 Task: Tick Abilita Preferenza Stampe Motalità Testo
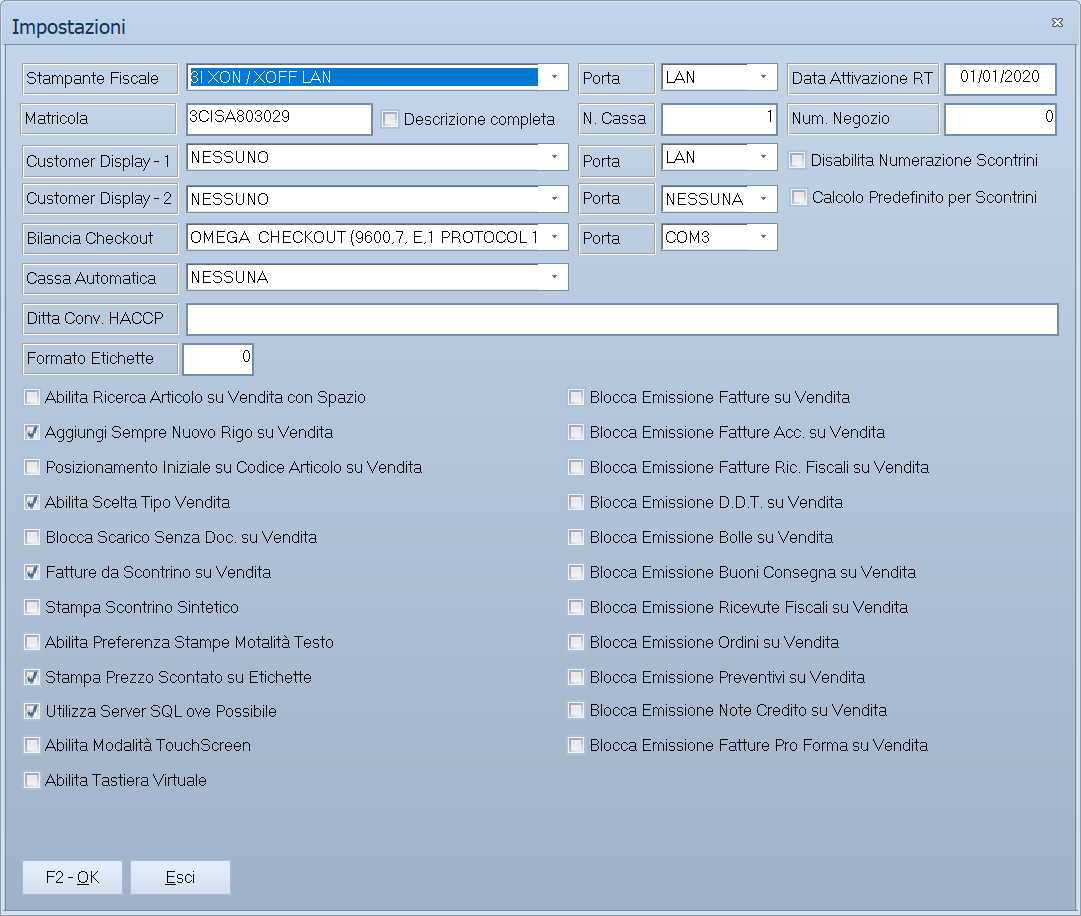tap(32, 642)
